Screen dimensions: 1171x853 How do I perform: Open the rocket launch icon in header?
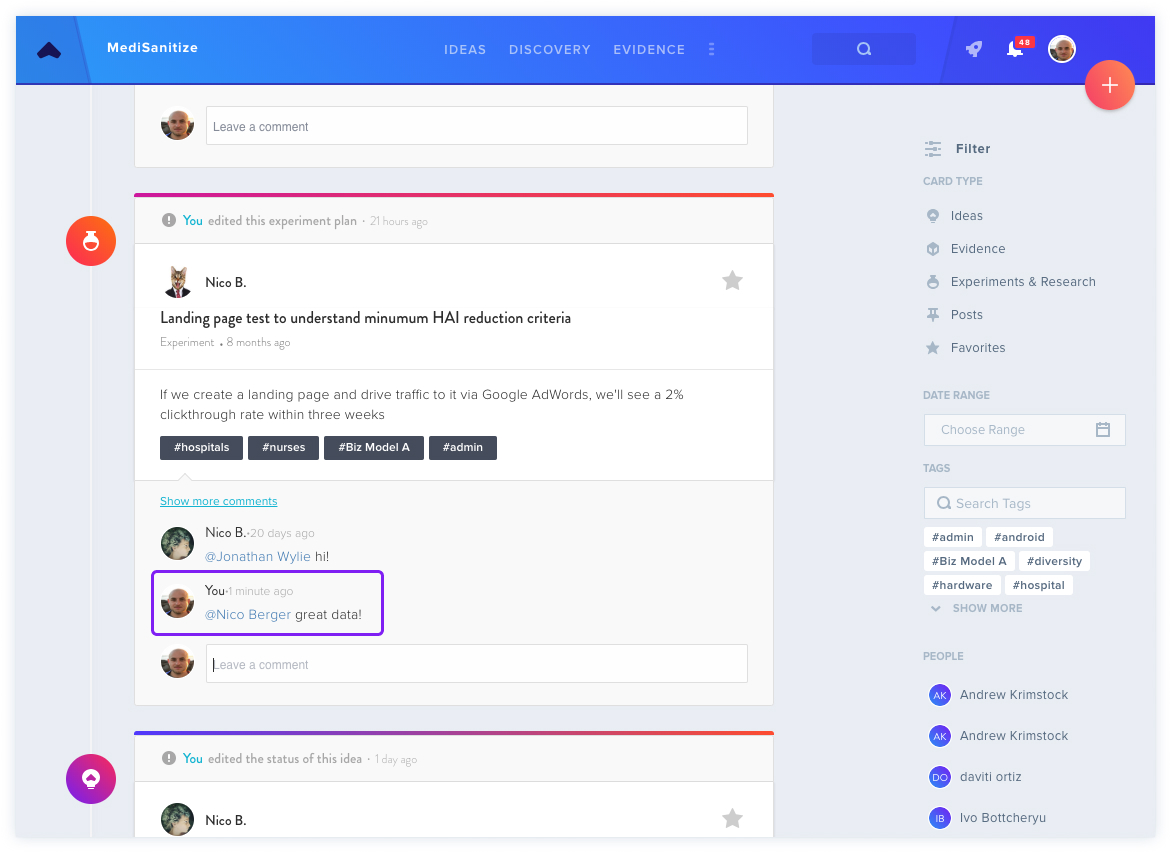(x=974, y=49)
